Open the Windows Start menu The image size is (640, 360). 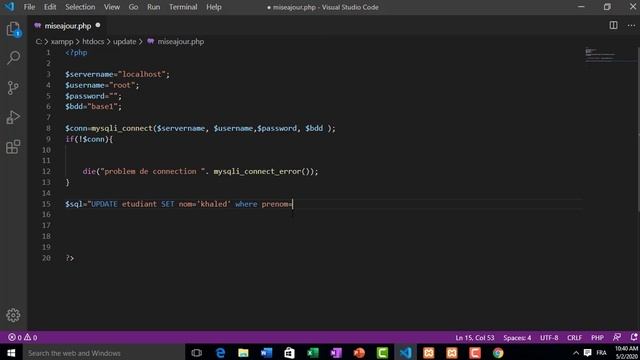[x=11, y=353]
